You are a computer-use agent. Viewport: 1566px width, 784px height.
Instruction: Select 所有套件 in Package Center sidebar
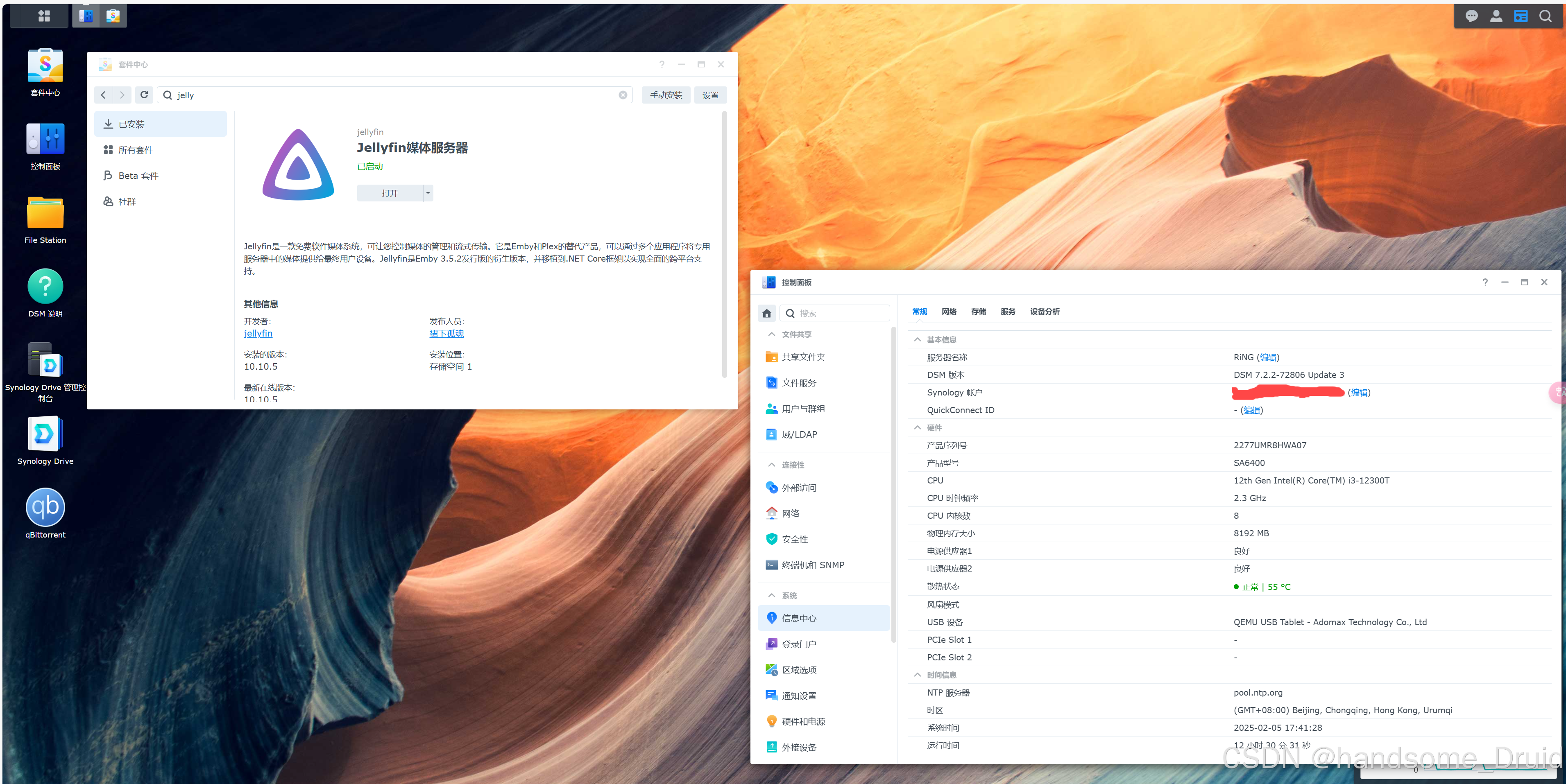tap(135, 150)
